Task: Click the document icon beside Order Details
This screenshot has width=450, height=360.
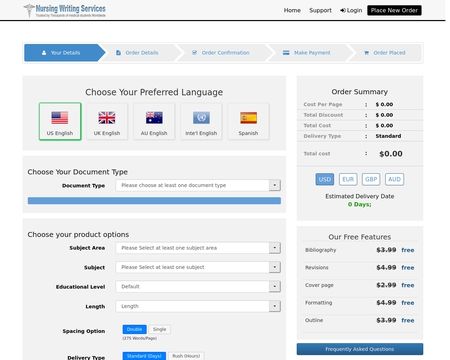Action: coord(118,53)
